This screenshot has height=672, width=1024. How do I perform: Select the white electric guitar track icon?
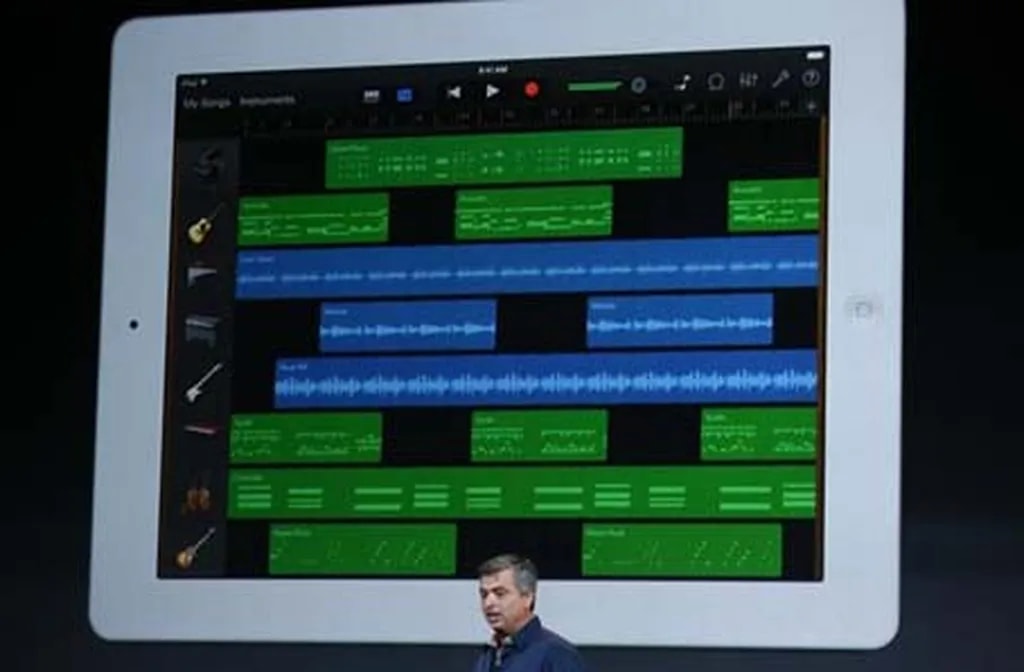[x=204, y=383]
